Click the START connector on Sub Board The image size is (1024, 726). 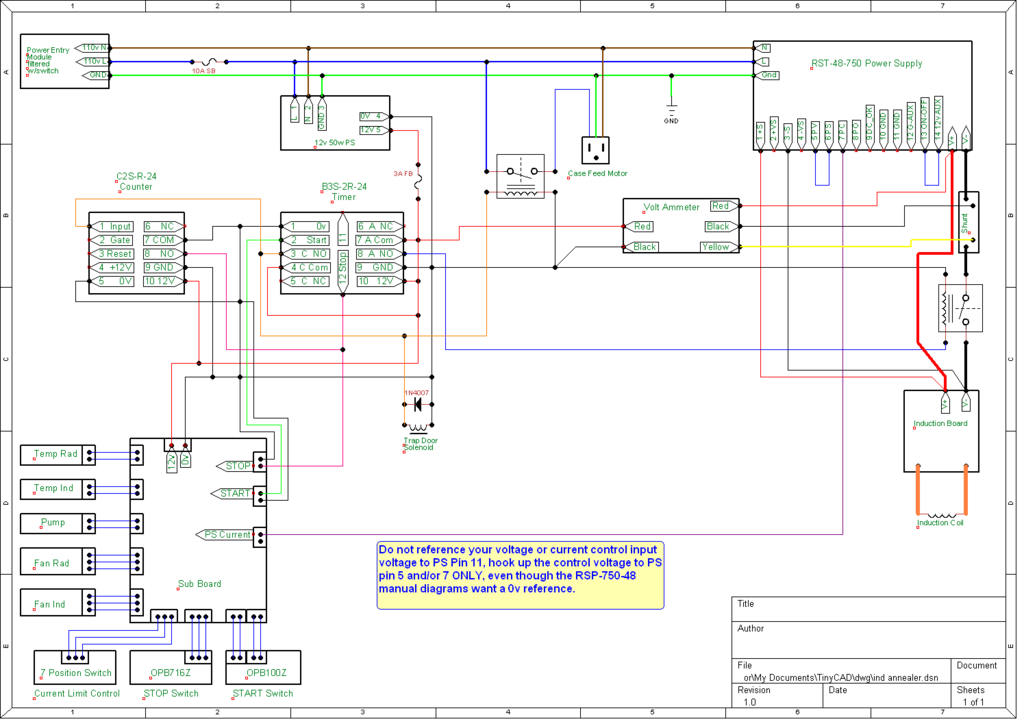[x=232, y=494]
